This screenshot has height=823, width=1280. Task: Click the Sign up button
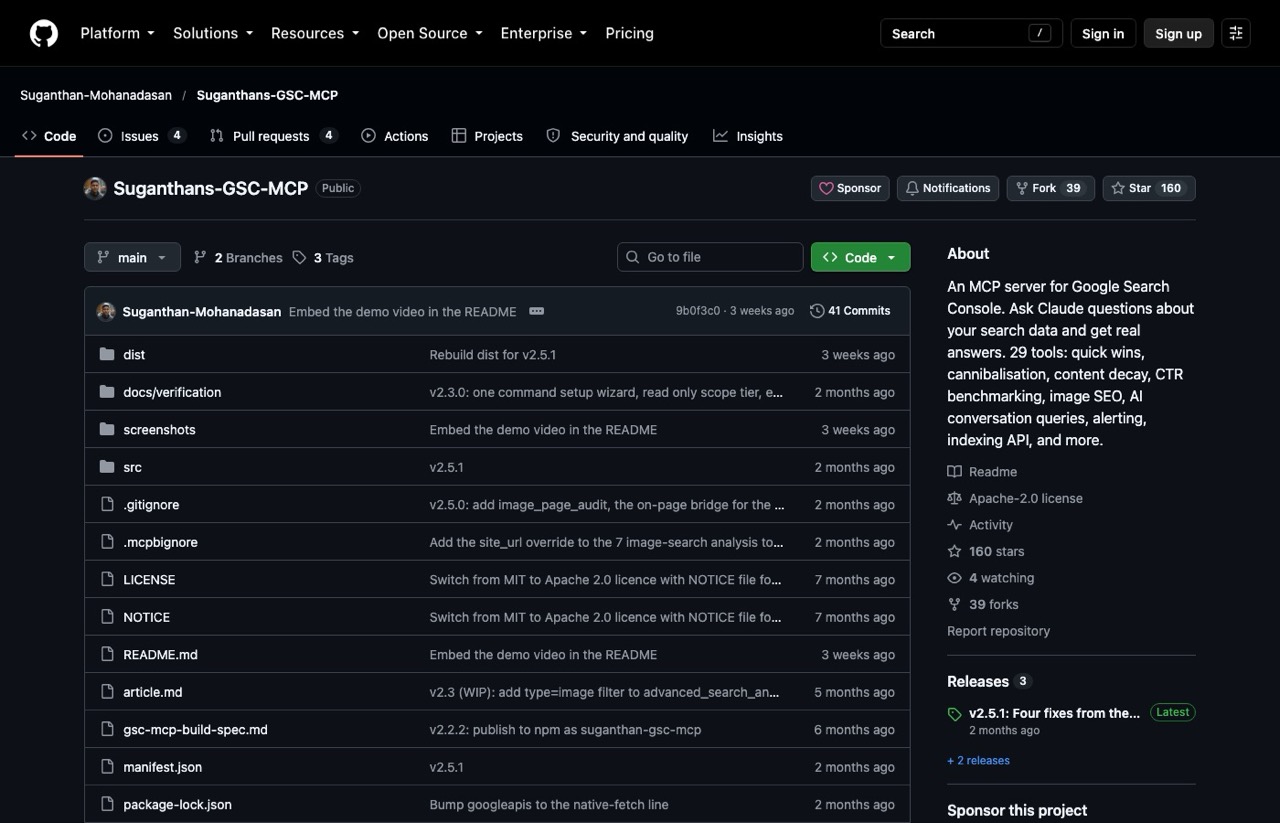[x=1178, y=33]
